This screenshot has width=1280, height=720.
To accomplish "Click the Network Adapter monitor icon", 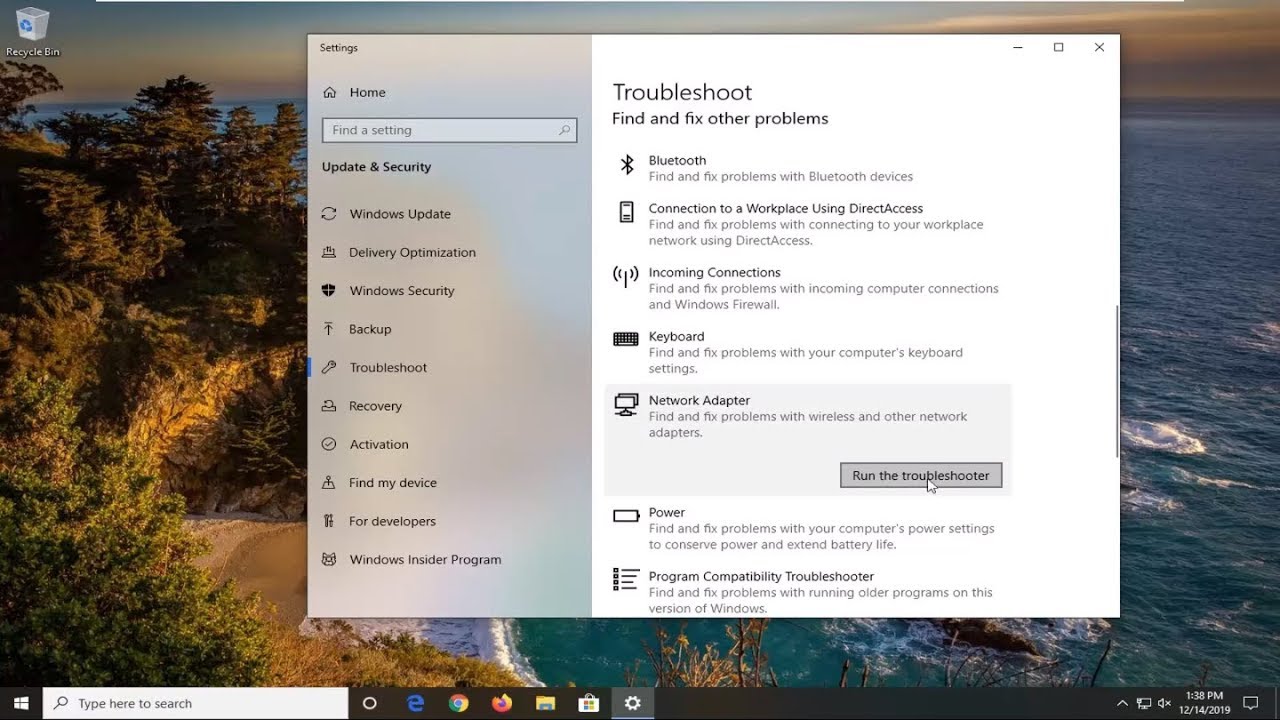I will click(x=626, y=404).
